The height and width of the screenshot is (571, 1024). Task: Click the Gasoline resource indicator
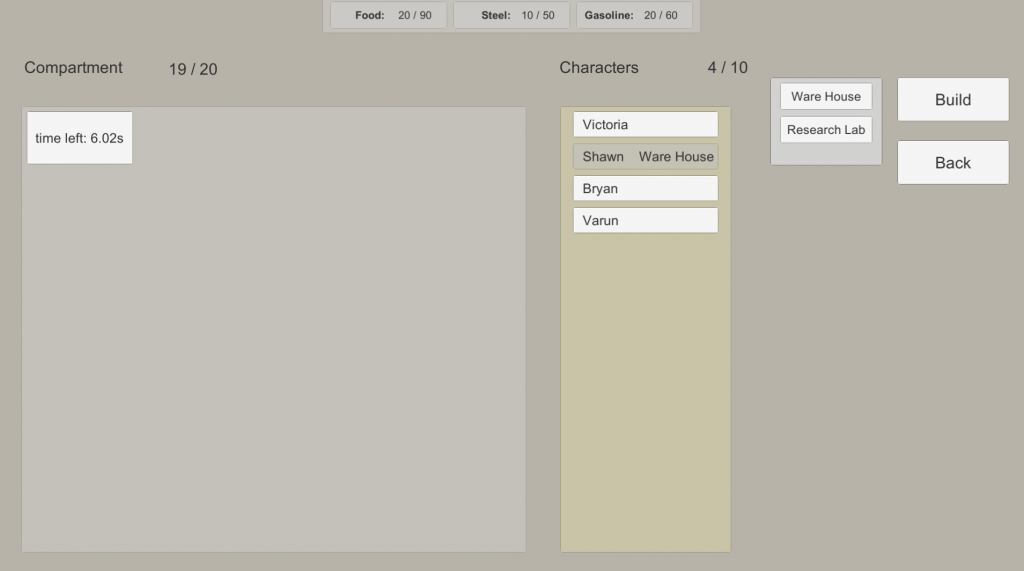tap(634, 15)
